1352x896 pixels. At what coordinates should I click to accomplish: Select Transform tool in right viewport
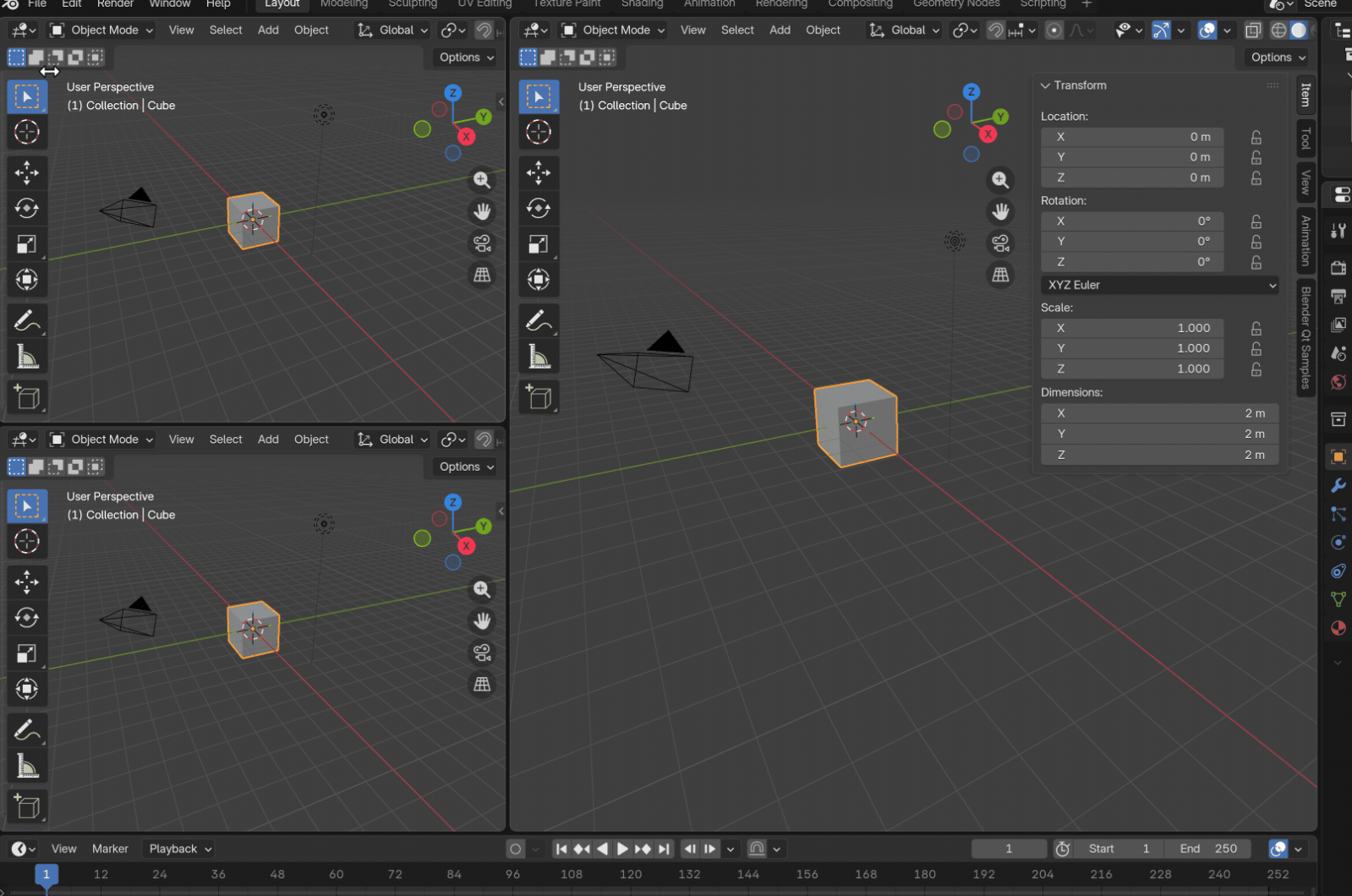tap(539, 279)
